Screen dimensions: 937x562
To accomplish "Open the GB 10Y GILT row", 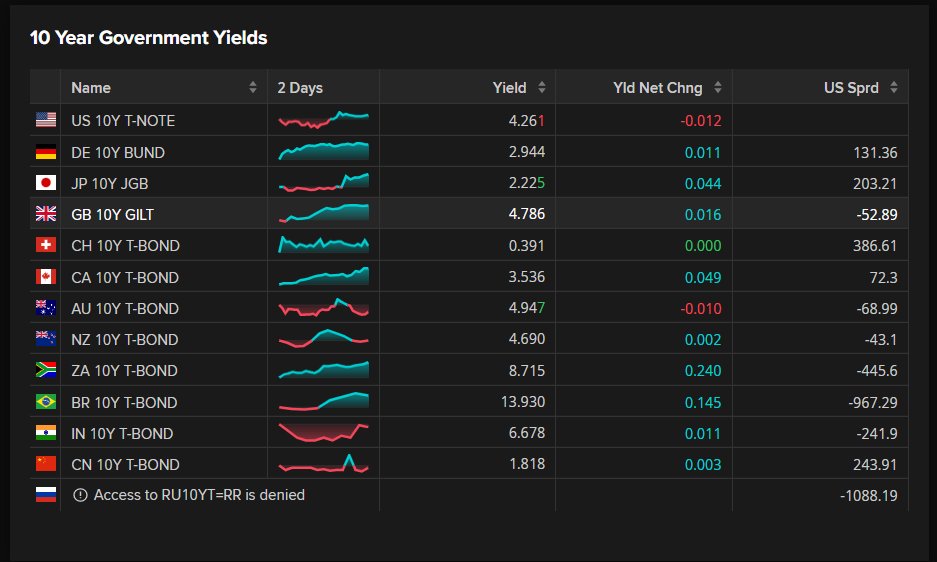I will pos(469,214).
